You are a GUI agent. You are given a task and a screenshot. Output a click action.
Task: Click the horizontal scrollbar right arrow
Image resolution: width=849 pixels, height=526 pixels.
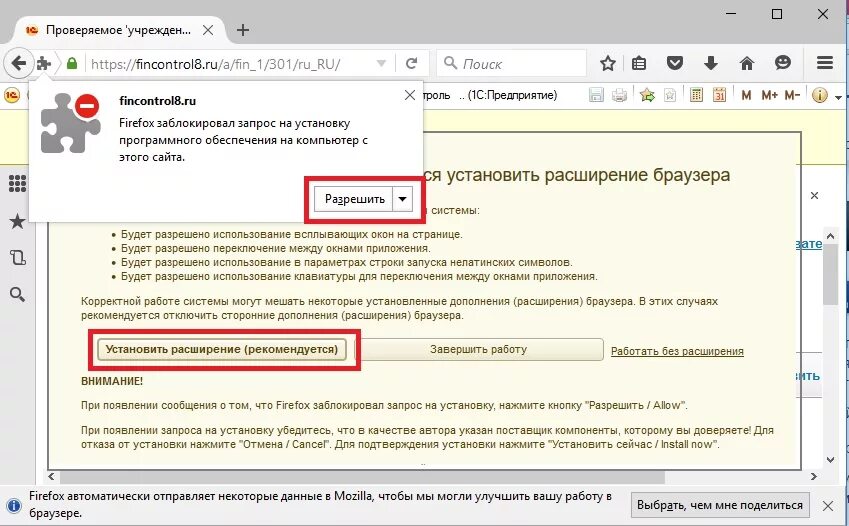tap(813, 477)
